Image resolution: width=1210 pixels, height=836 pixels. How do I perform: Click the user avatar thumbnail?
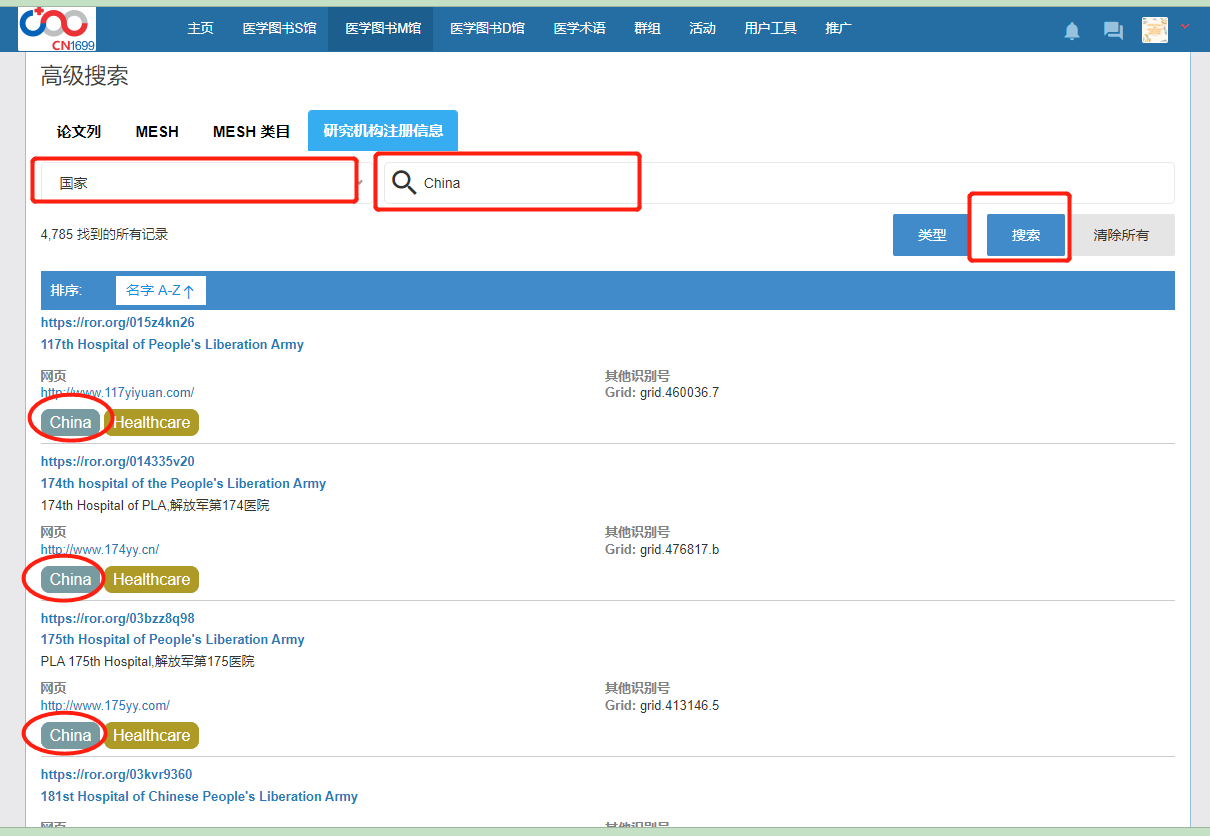click(1155, 30)
